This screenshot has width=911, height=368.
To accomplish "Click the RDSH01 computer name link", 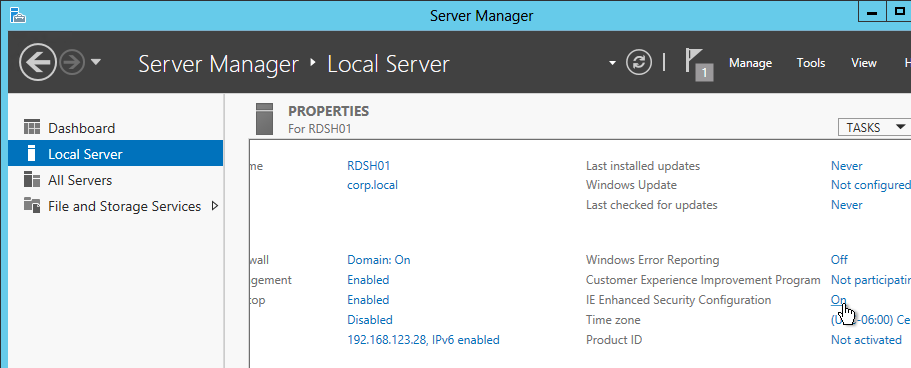I will [x=368, y=166].
